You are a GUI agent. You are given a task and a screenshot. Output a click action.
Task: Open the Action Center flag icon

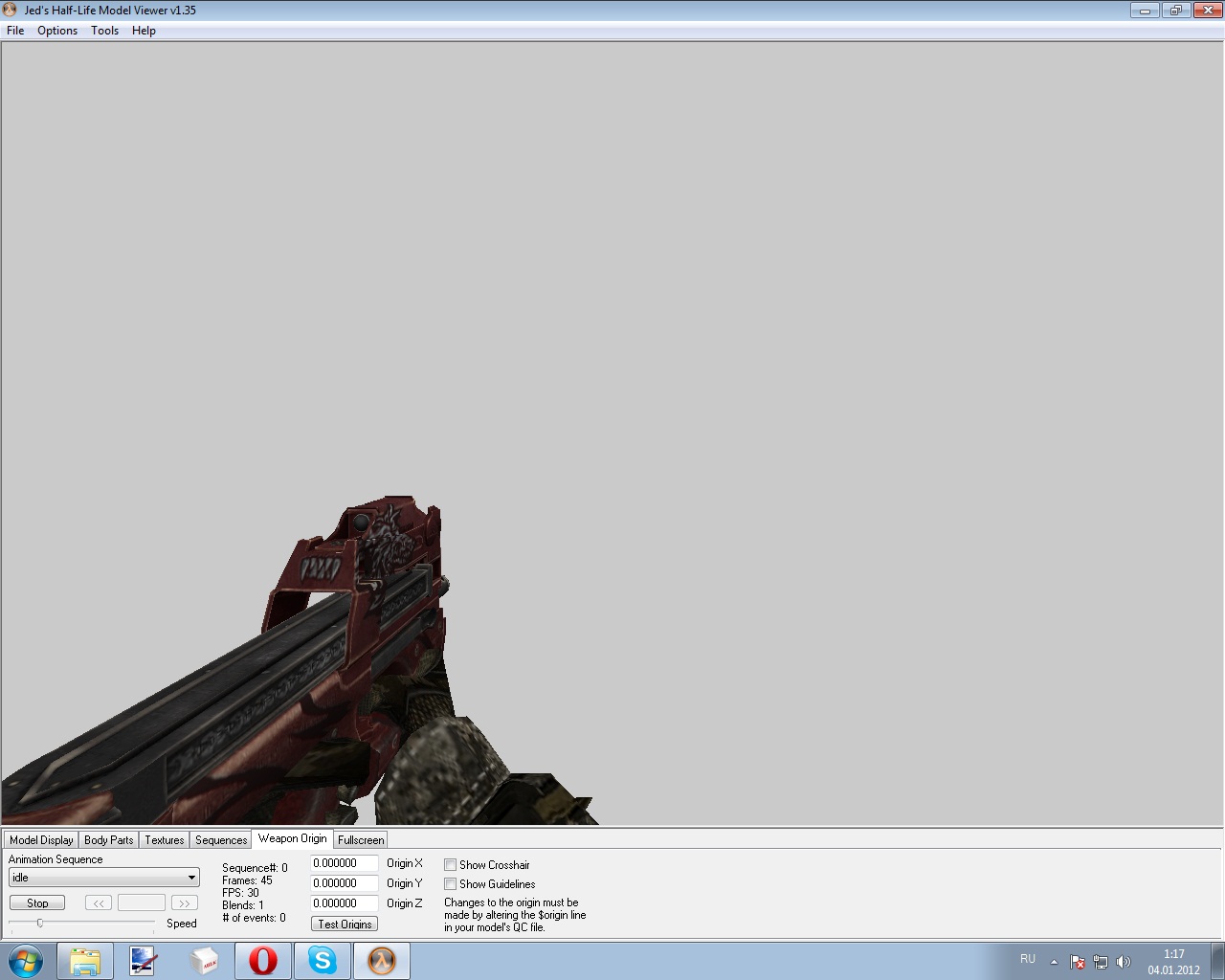pos(1078,962)
